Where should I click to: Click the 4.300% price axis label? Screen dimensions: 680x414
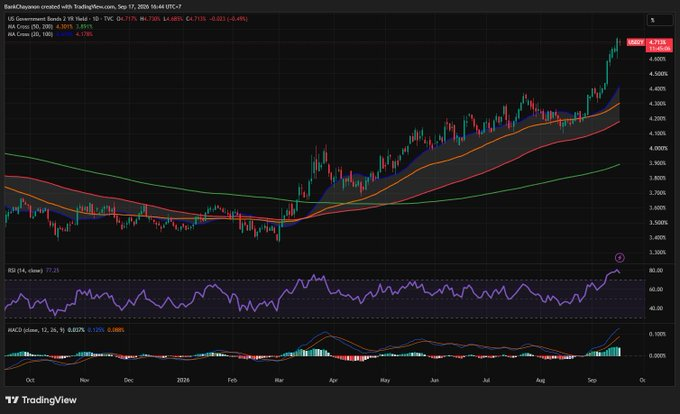click(x=658, y=104)
